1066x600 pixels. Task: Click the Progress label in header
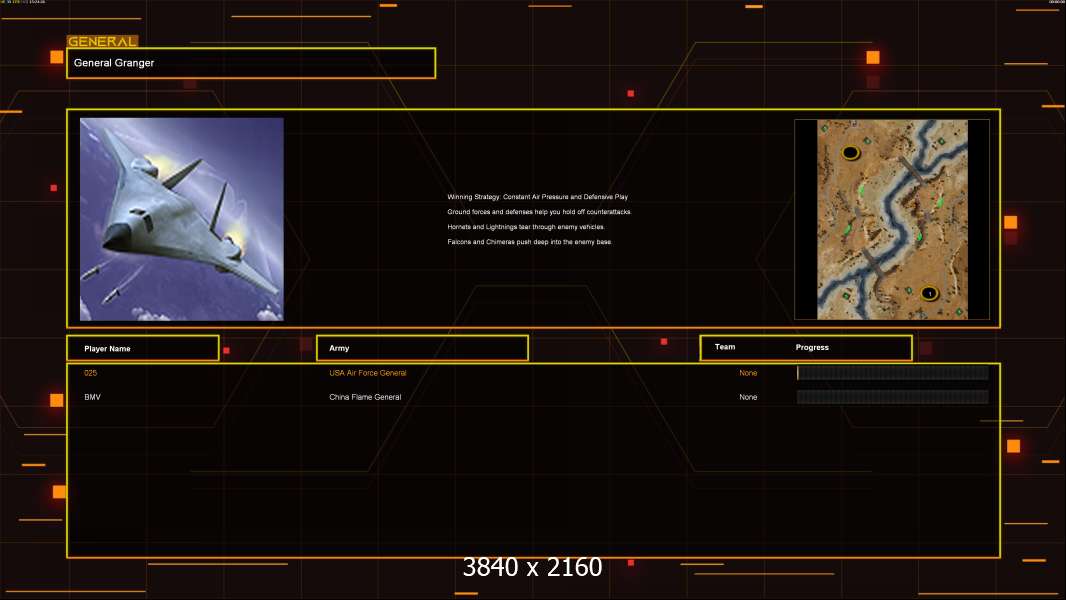[812, 347]
